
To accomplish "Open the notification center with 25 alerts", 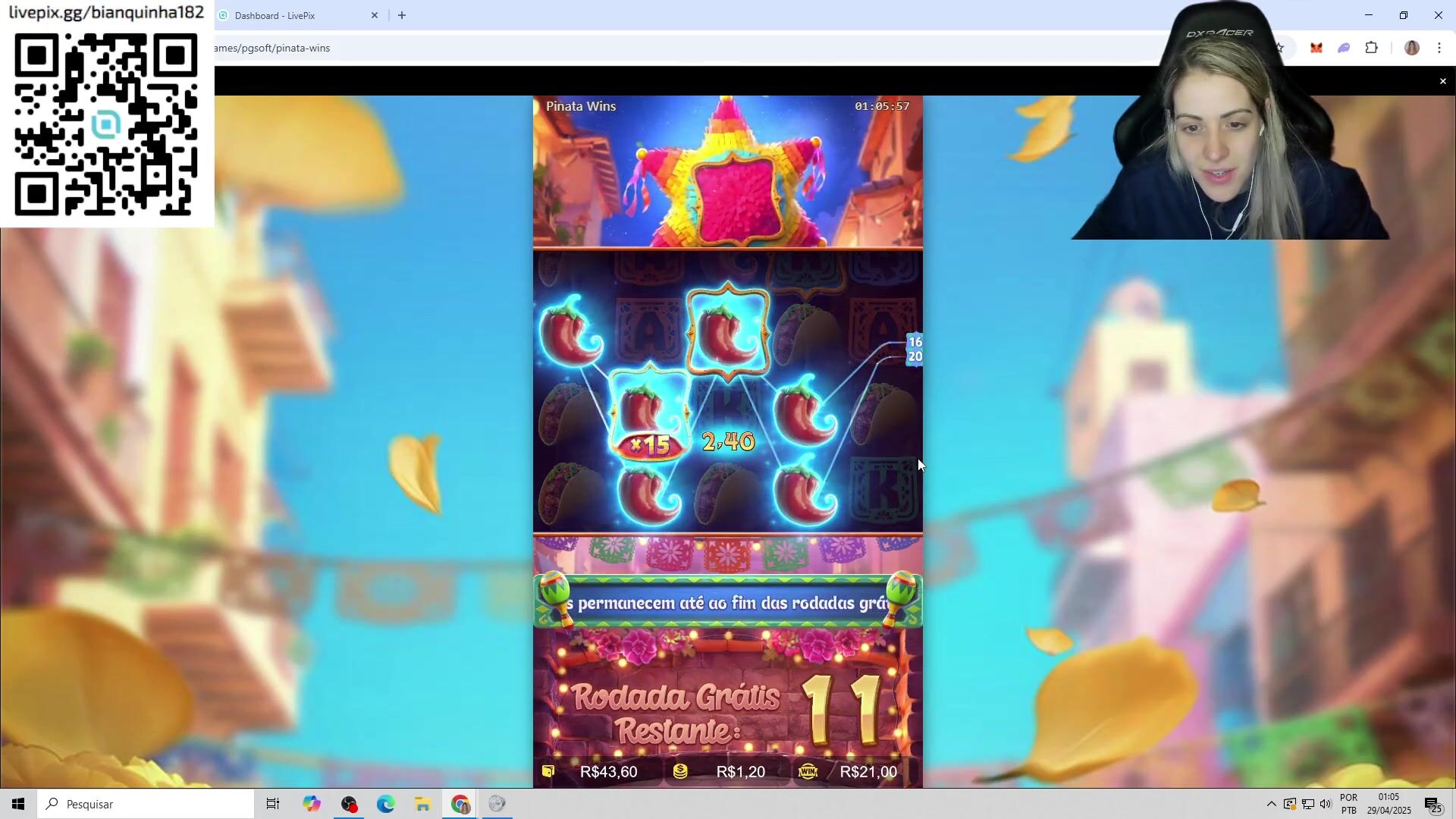I will [1433, 805].
